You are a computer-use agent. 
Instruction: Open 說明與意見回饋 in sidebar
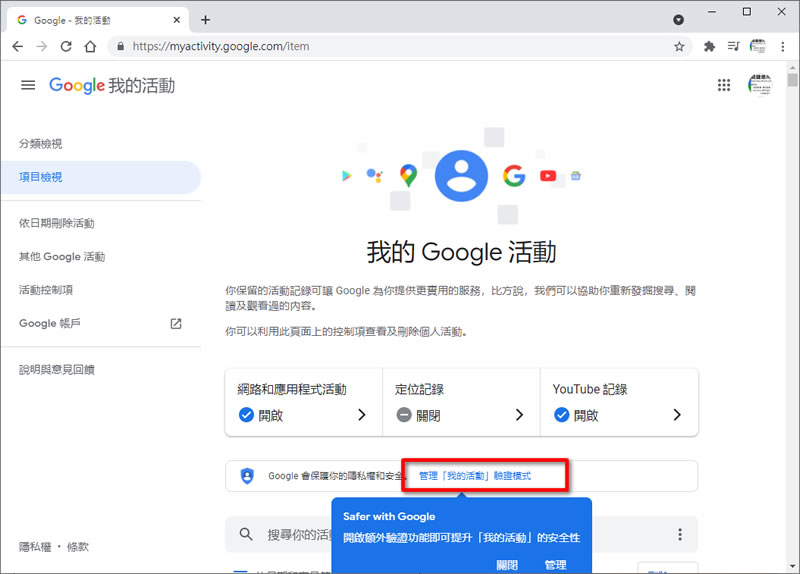click(57, 369)
